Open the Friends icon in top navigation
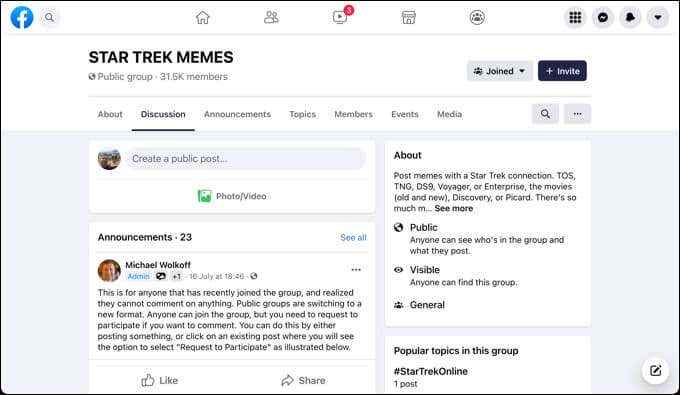 tap(271, 17)
